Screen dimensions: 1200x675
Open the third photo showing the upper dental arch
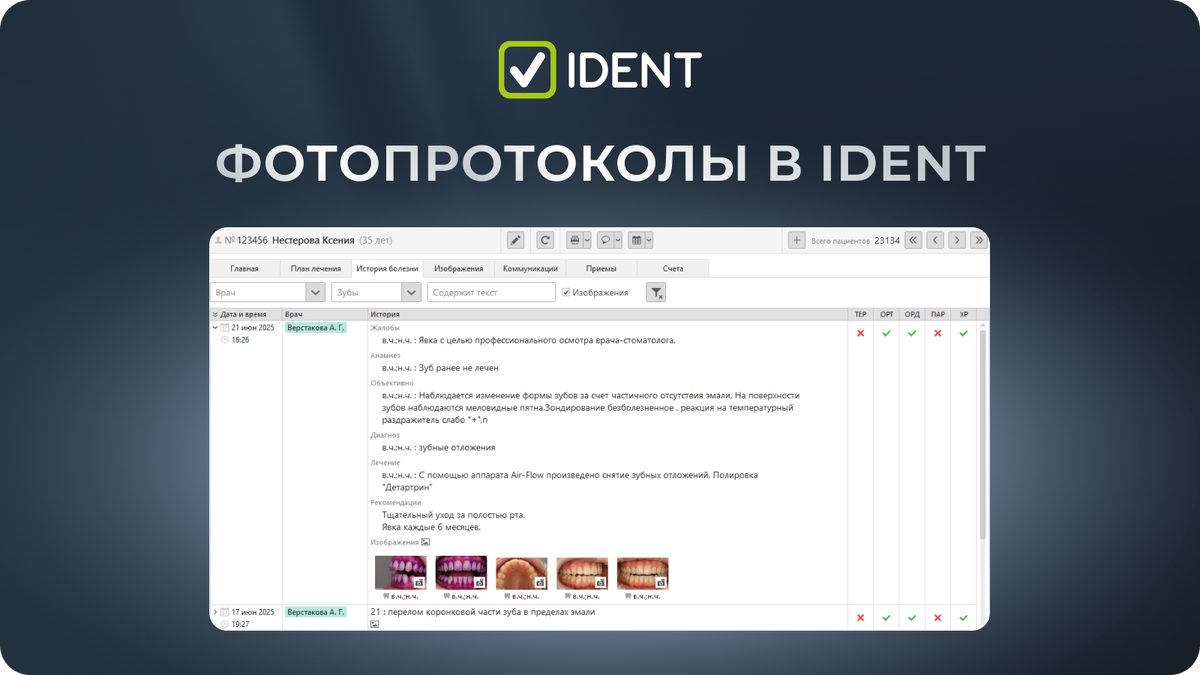coord(522,573)
